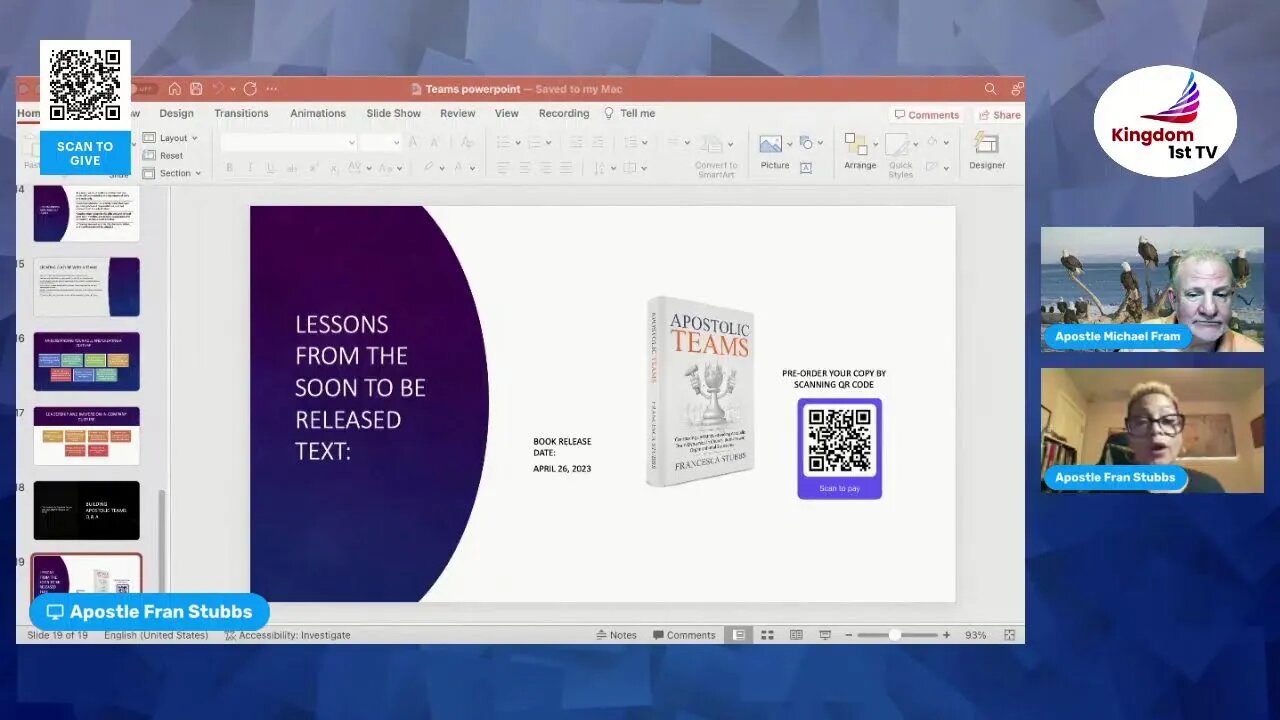The width and height of the screenshot is (1280, 720).
Task: Expand the Quick Styles dropdown arrow
Action: tap(916, 144)
